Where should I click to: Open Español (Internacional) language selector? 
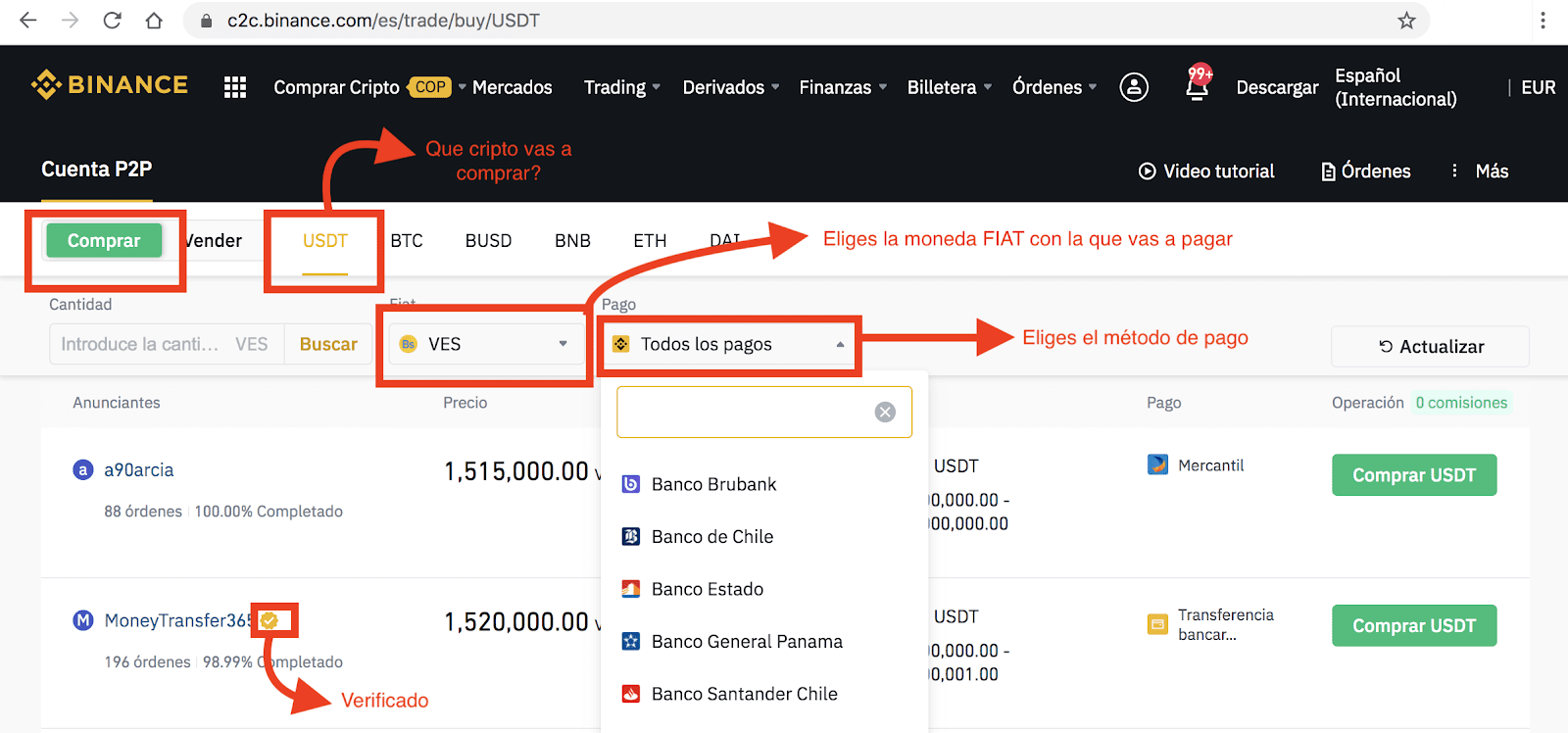tap(1396, 87)
